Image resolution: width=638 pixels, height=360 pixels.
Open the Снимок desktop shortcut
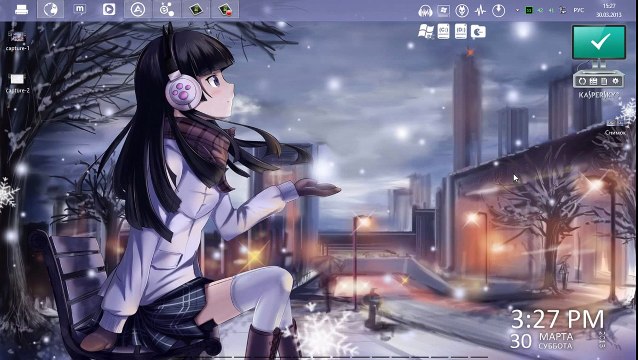[x=615, y=127]
